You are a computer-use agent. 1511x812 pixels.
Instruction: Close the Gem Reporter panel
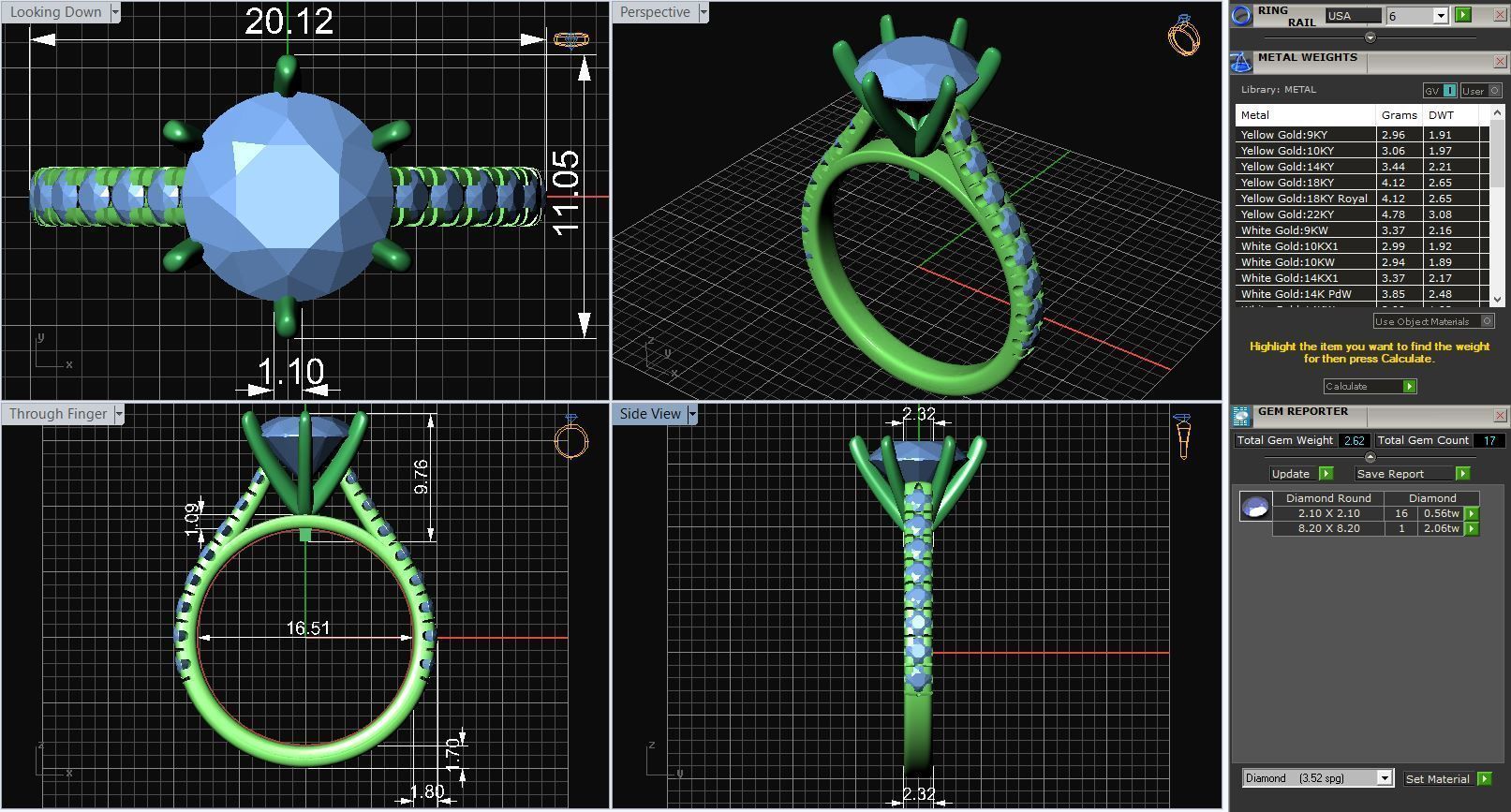(1499, 416)
